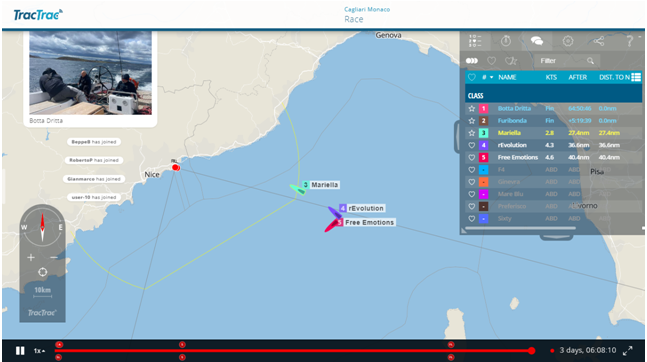Screen dimensions: 647x362
Task: Zoom out of the map with minus
Action: (x=54, y=258)
